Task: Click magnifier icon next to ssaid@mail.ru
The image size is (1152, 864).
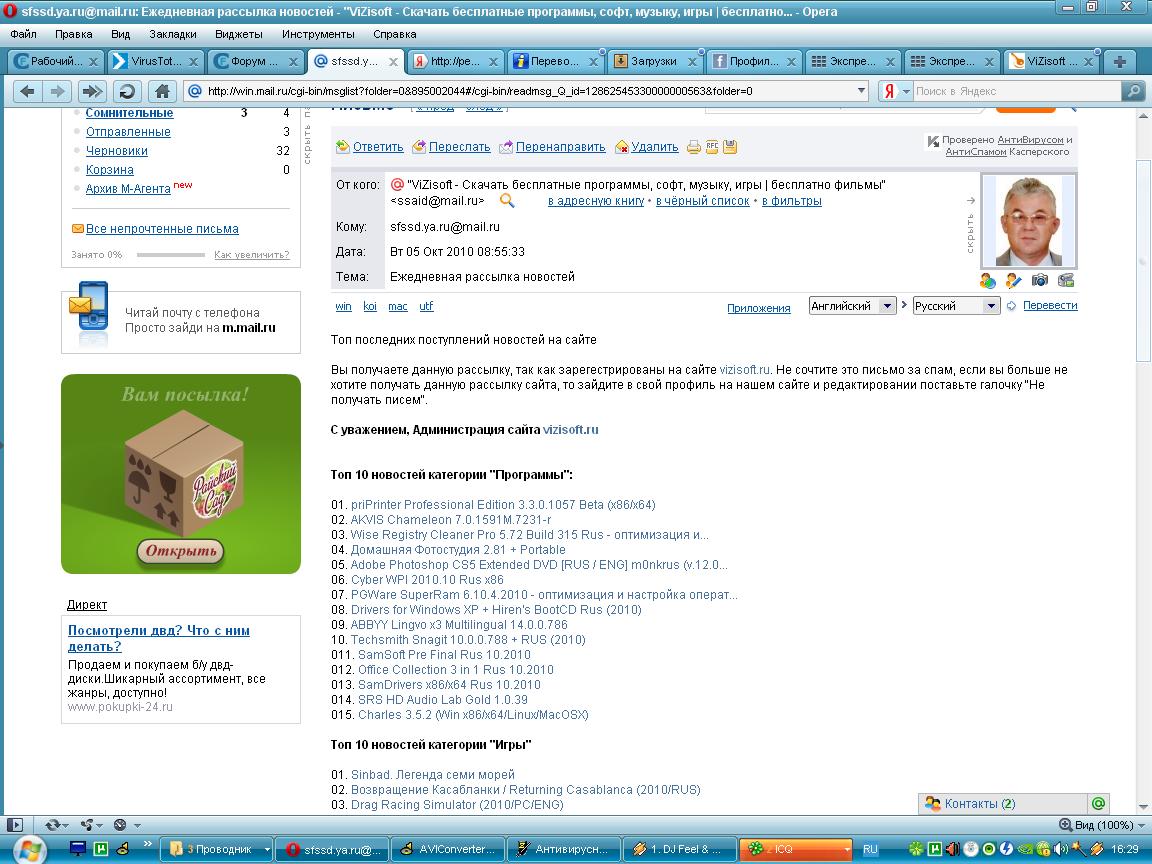Action: pos(507,201)
